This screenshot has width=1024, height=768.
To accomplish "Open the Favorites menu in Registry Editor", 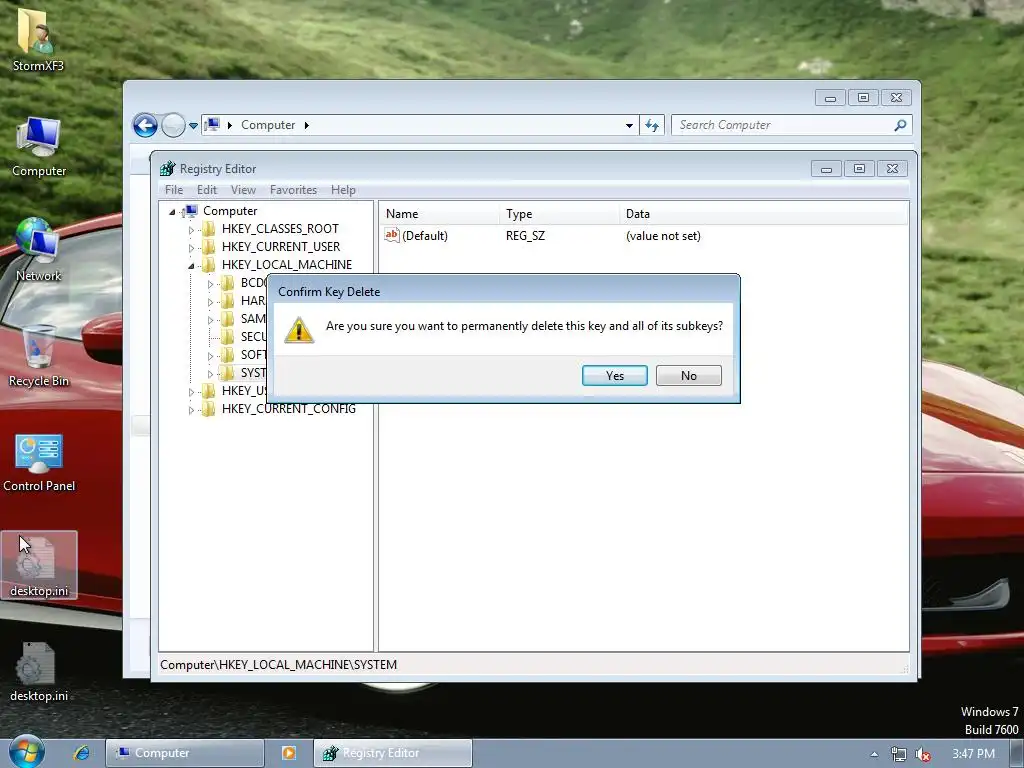I will point(293,190).
